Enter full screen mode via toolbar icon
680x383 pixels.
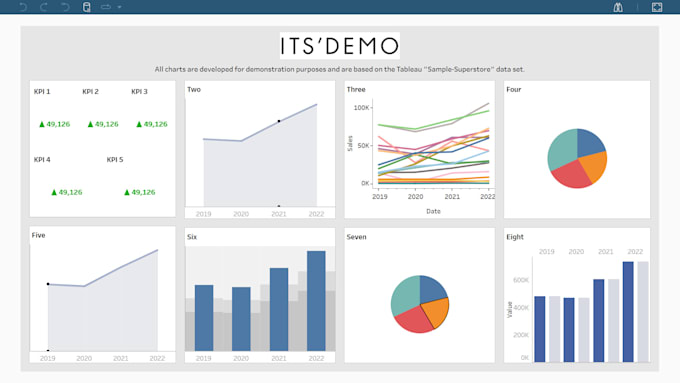click(657, 7)
